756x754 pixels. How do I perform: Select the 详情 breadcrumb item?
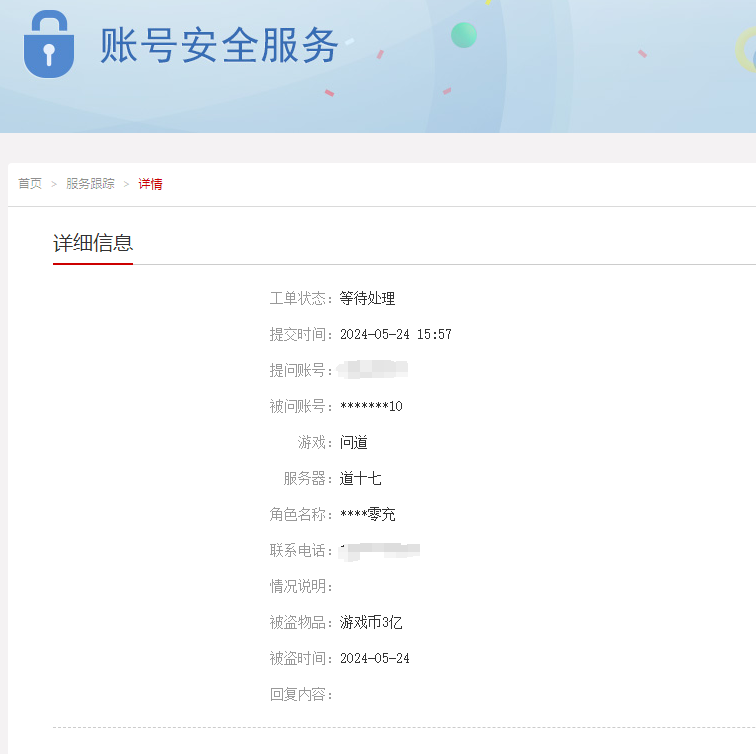coord(150,184)
